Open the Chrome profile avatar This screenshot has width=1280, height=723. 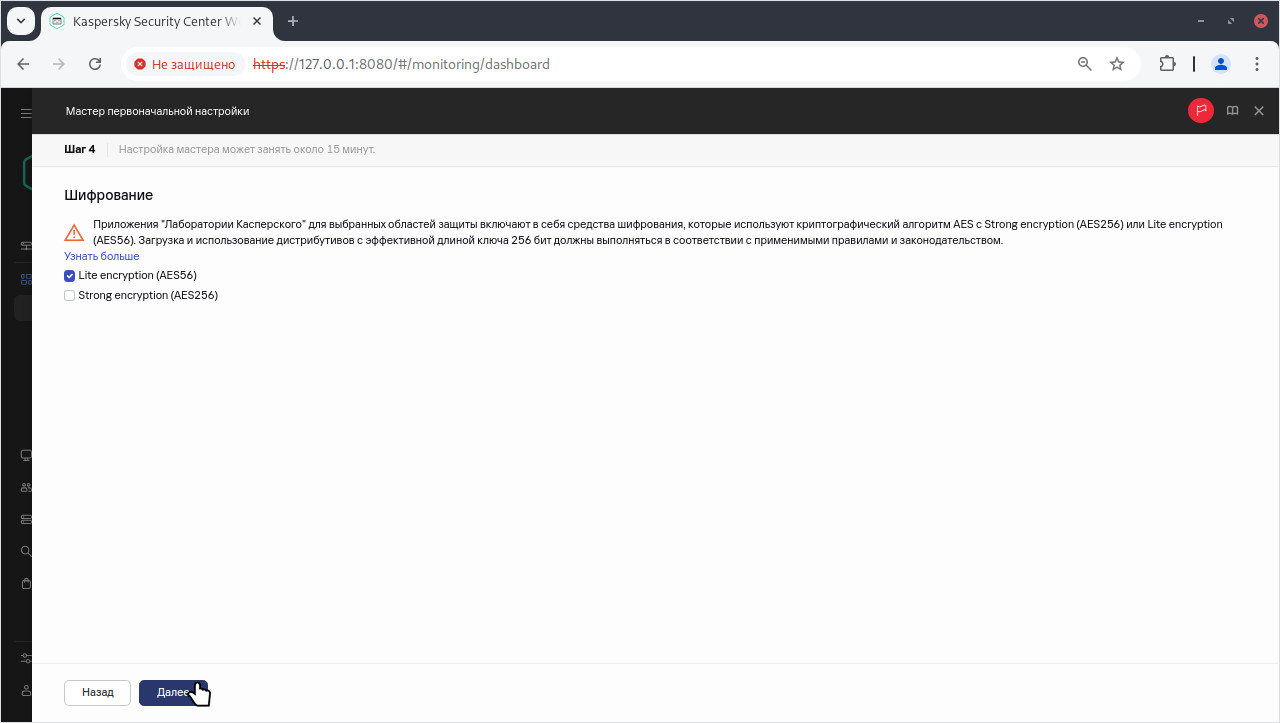(x=1221, y=64)
